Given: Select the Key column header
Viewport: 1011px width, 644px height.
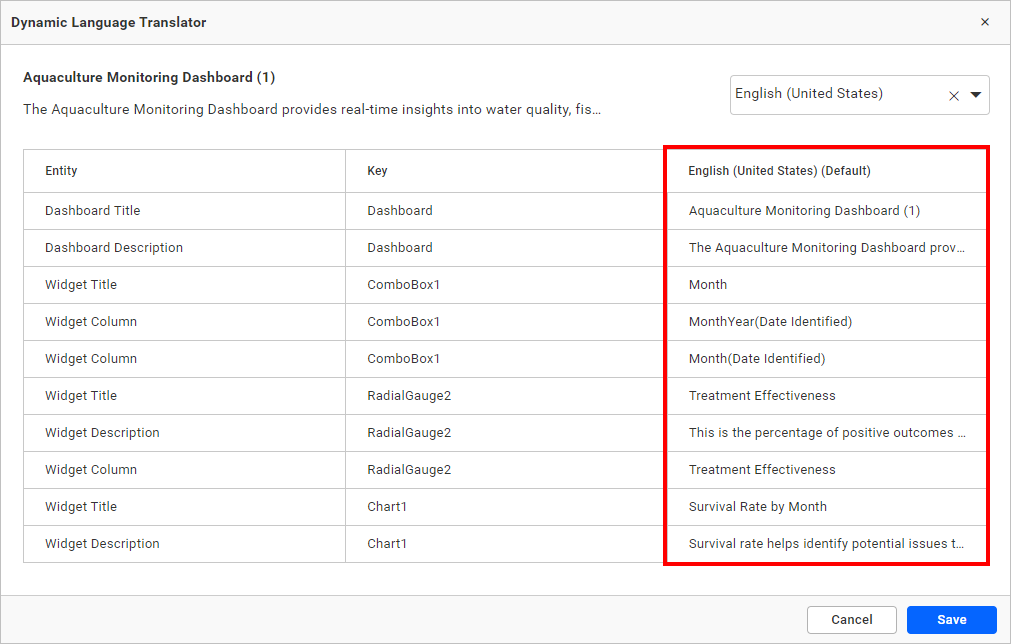Looking at the screenshot, I should pos(377,170).
